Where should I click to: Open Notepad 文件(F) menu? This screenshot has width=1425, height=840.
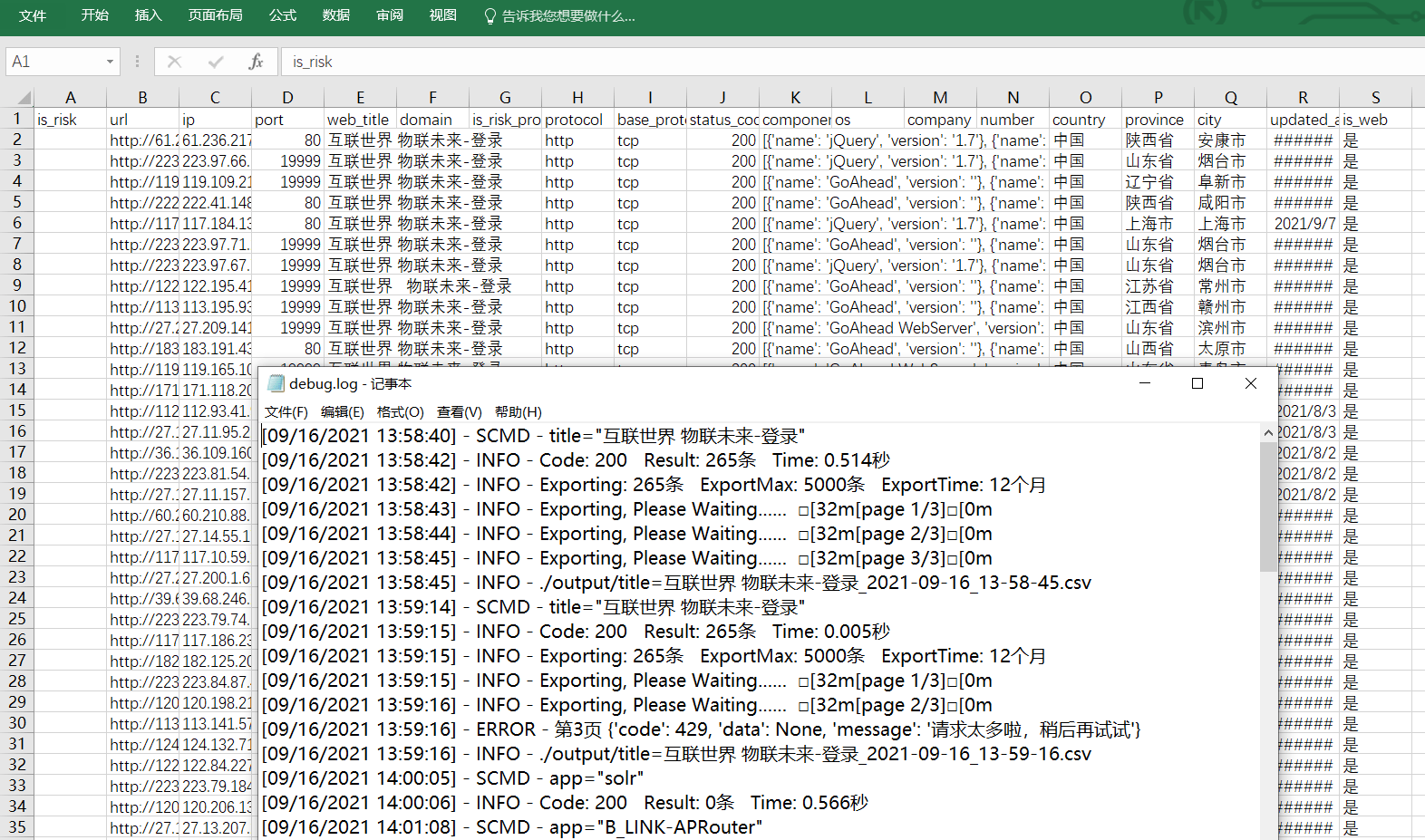[x=286, y=412]
